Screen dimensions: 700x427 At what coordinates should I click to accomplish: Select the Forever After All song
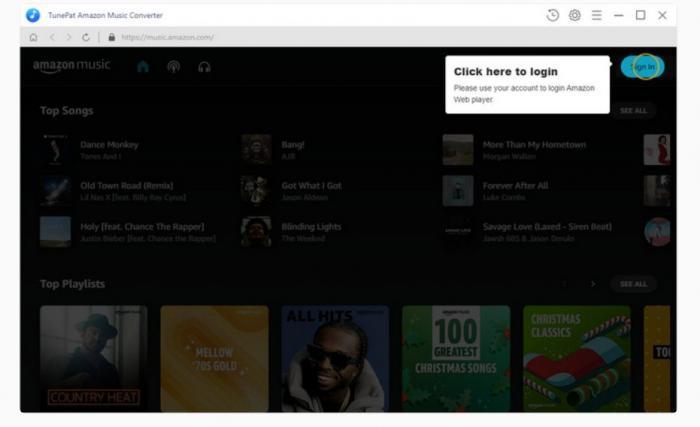coord(516,185)
